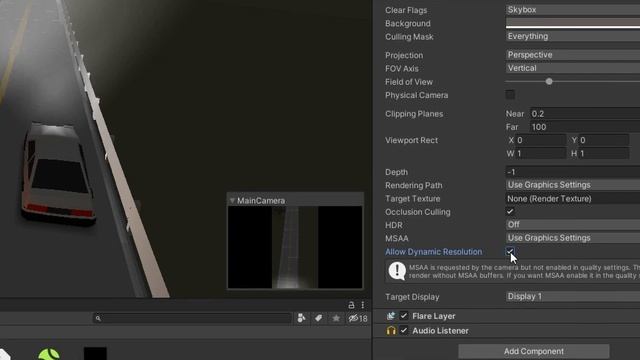Toggle the hidden packages eye icon

click(x=358, y=318)
